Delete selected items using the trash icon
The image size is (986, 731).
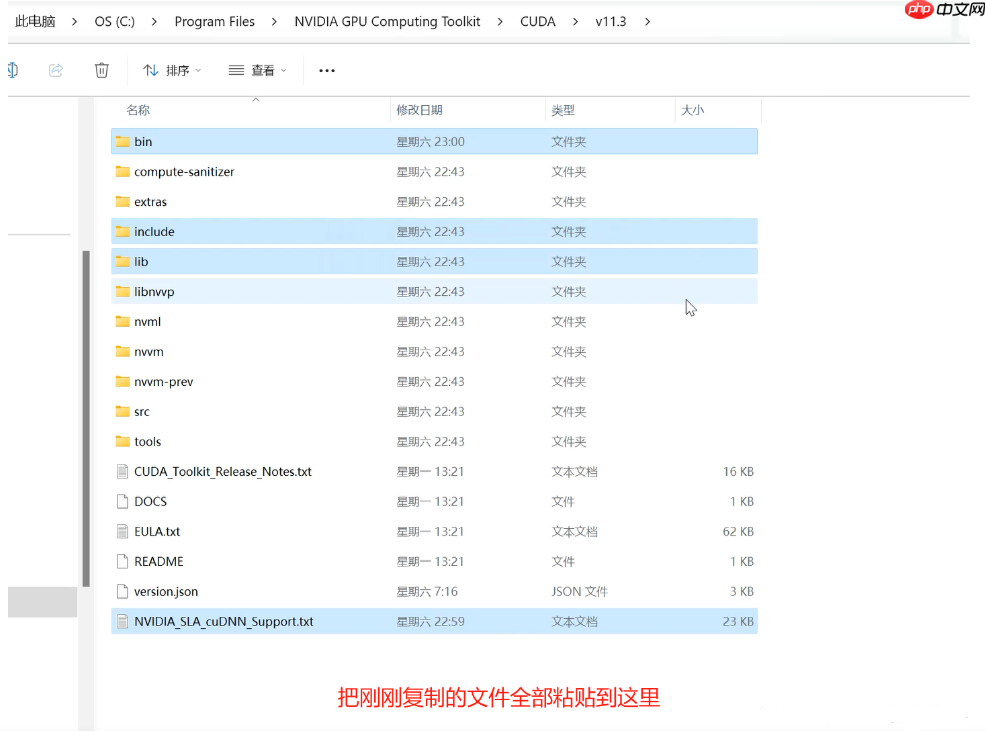pos(100,70)
